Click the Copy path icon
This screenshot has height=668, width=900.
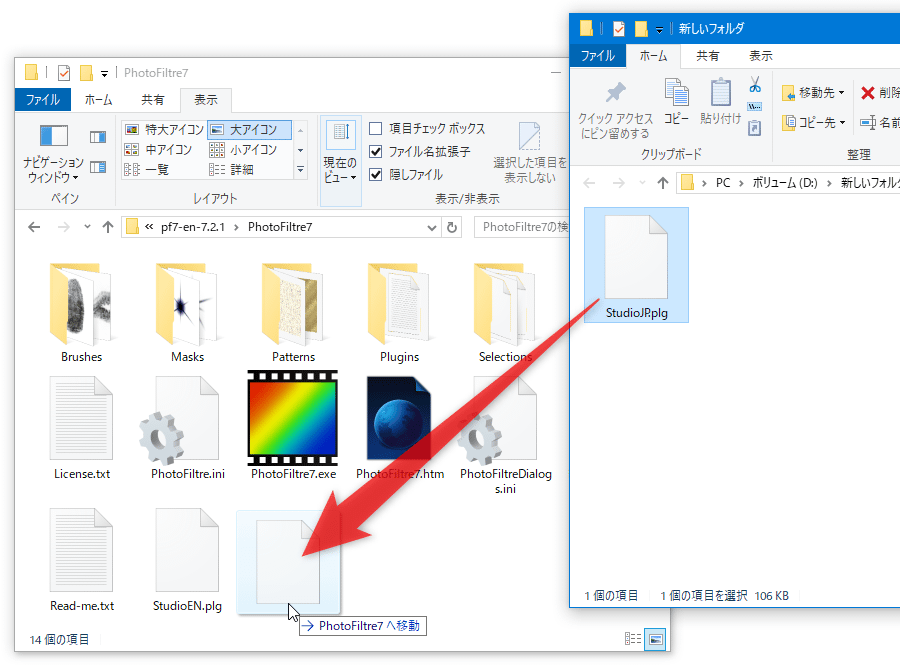[755, 107]
